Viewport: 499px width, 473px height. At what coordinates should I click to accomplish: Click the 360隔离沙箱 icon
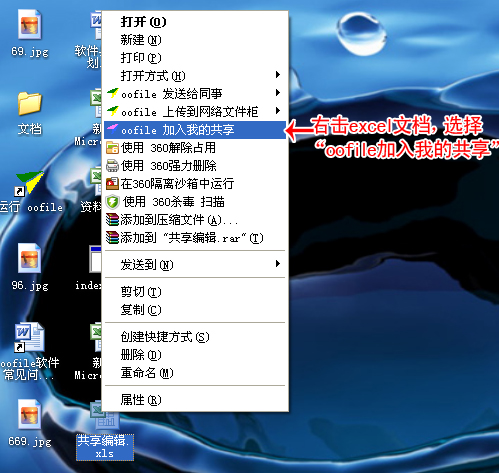pos(112,184)
